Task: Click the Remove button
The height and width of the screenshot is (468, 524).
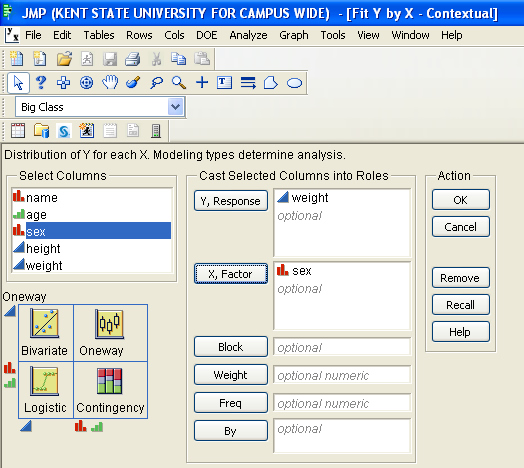Action: tap(461, 277)
